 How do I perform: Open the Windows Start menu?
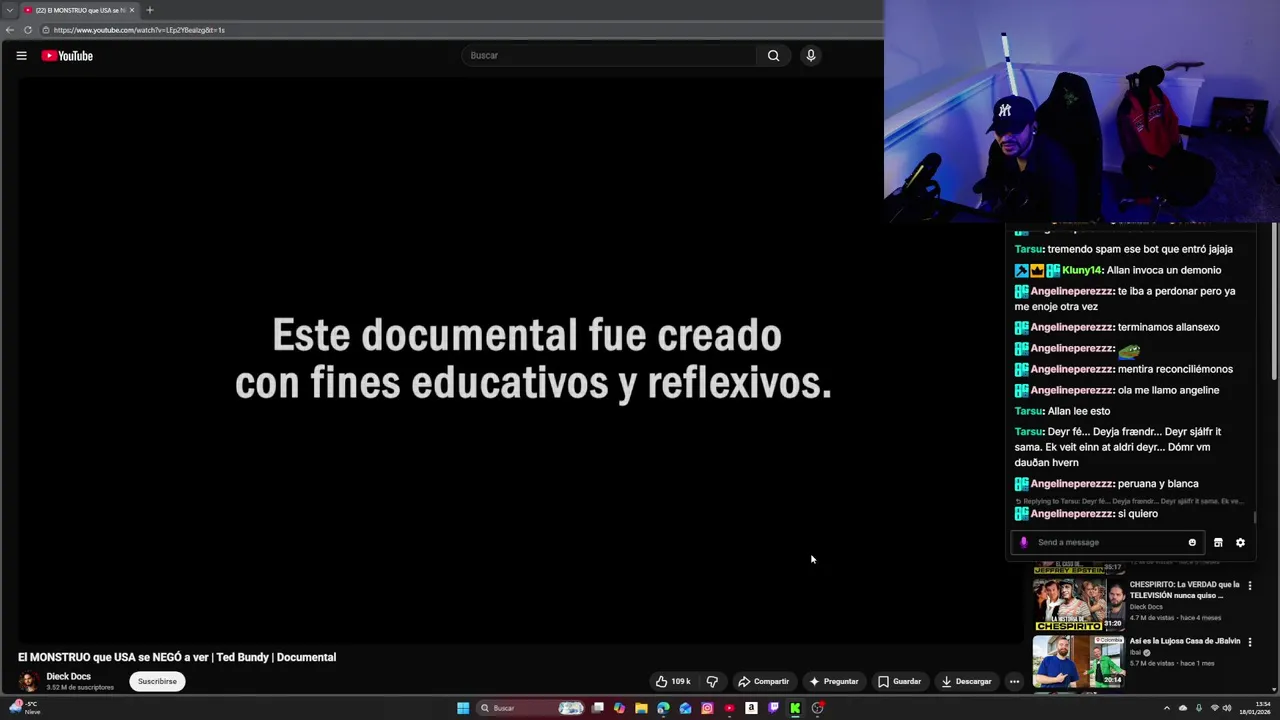[x=463, y=708]
